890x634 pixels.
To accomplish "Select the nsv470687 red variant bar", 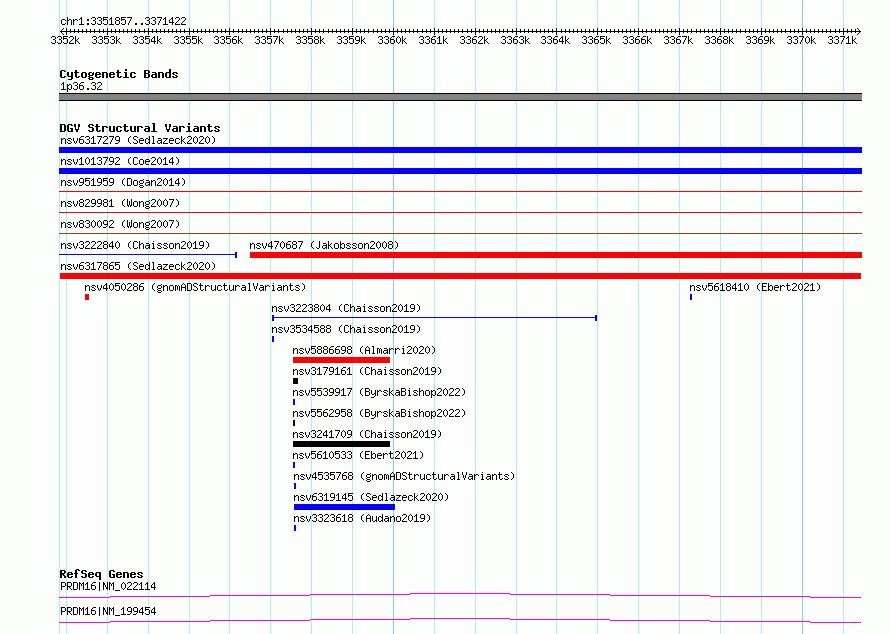I will [x=556, y=255].
